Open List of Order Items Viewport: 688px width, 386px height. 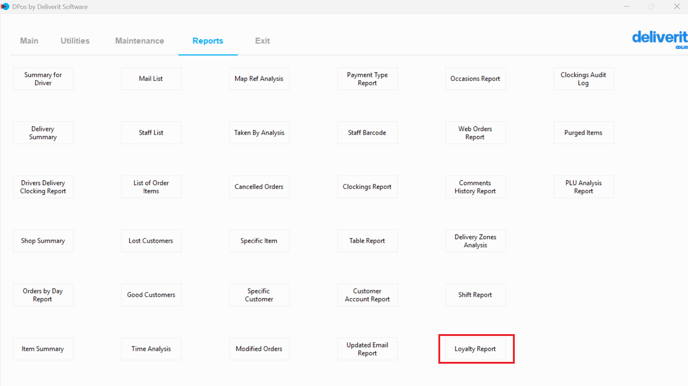tap(151, 186)
